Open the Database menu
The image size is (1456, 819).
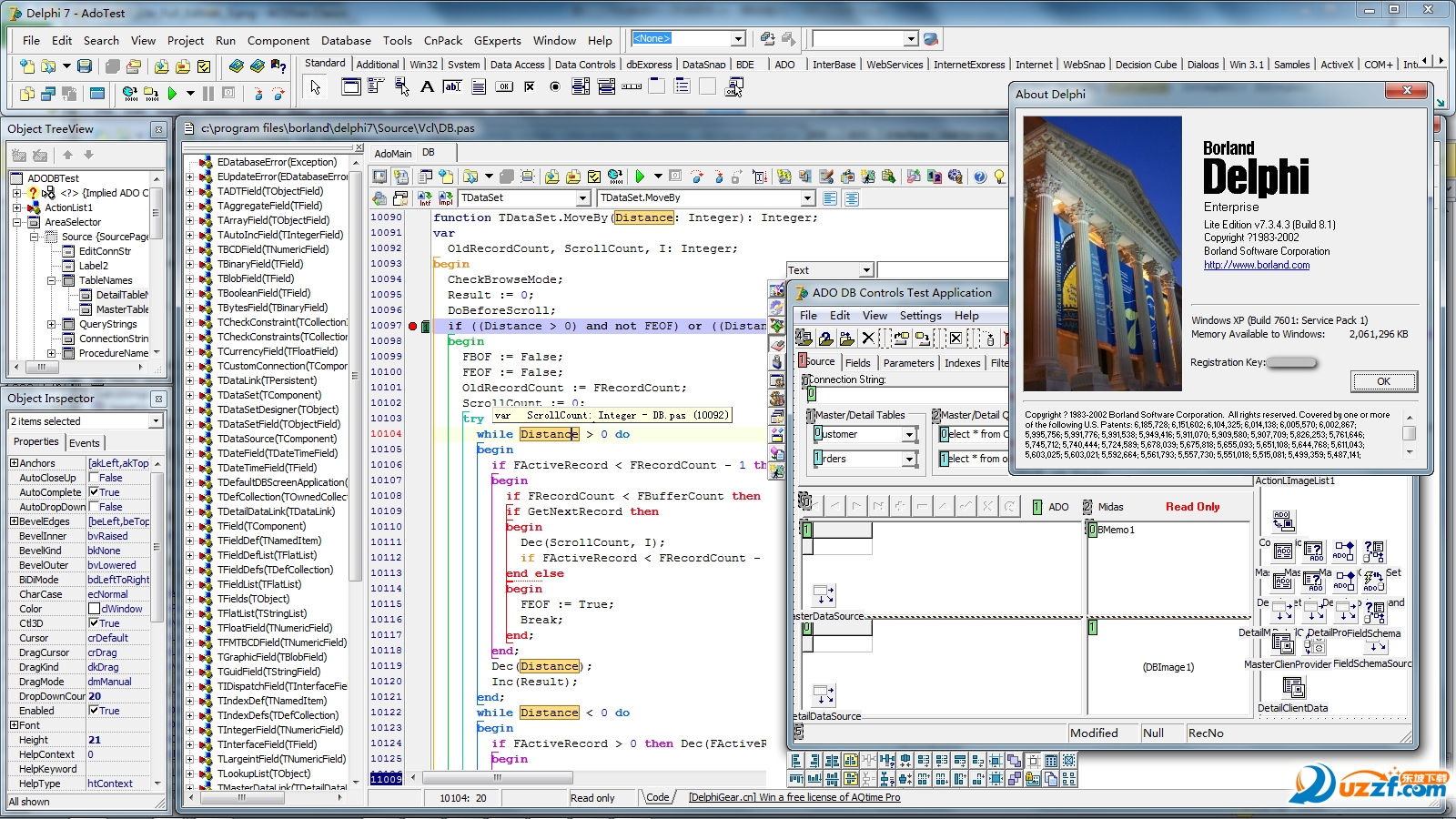(x=346, y=40)
